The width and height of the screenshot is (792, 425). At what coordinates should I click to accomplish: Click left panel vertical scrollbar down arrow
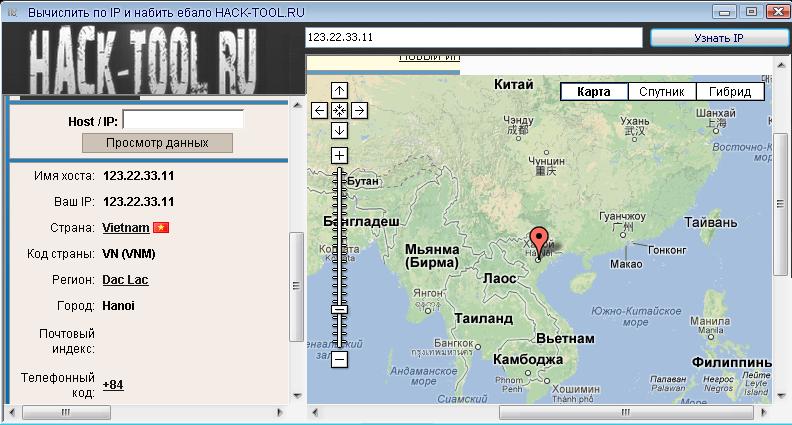coord(297,396)
